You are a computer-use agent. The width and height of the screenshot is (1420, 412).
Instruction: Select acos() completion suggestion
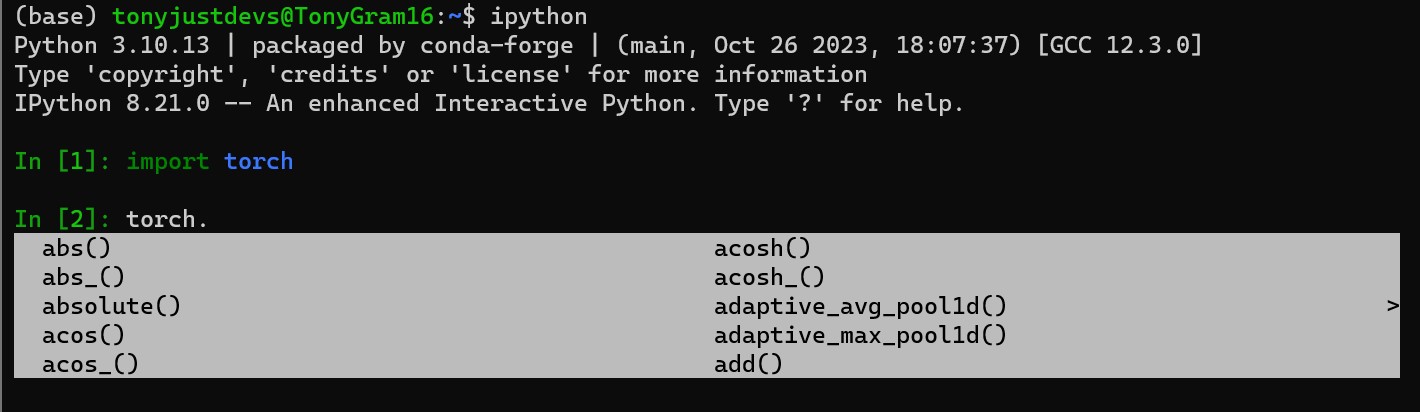tap(83, 335)
